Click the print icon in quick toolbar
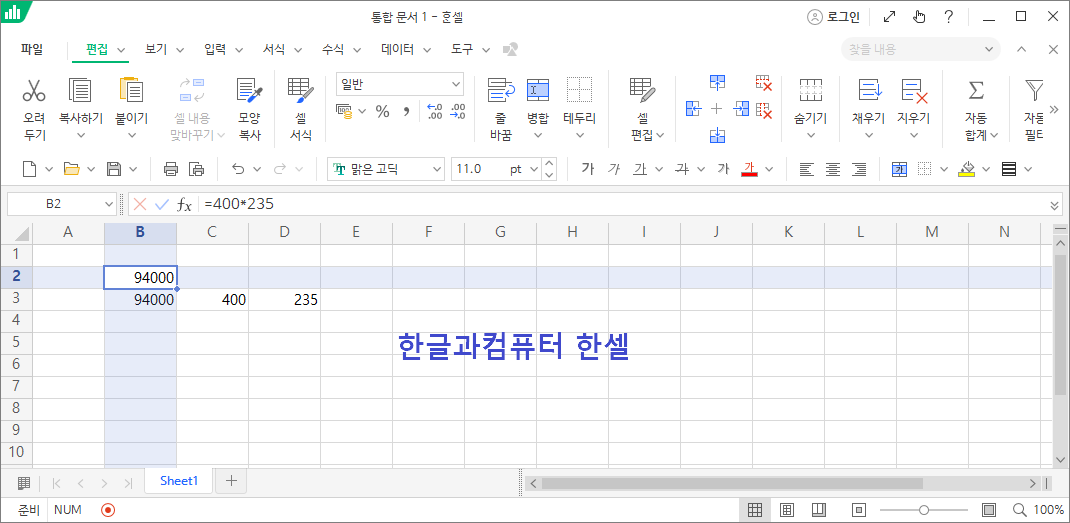The image size is (1070, 523). point(171,169)
